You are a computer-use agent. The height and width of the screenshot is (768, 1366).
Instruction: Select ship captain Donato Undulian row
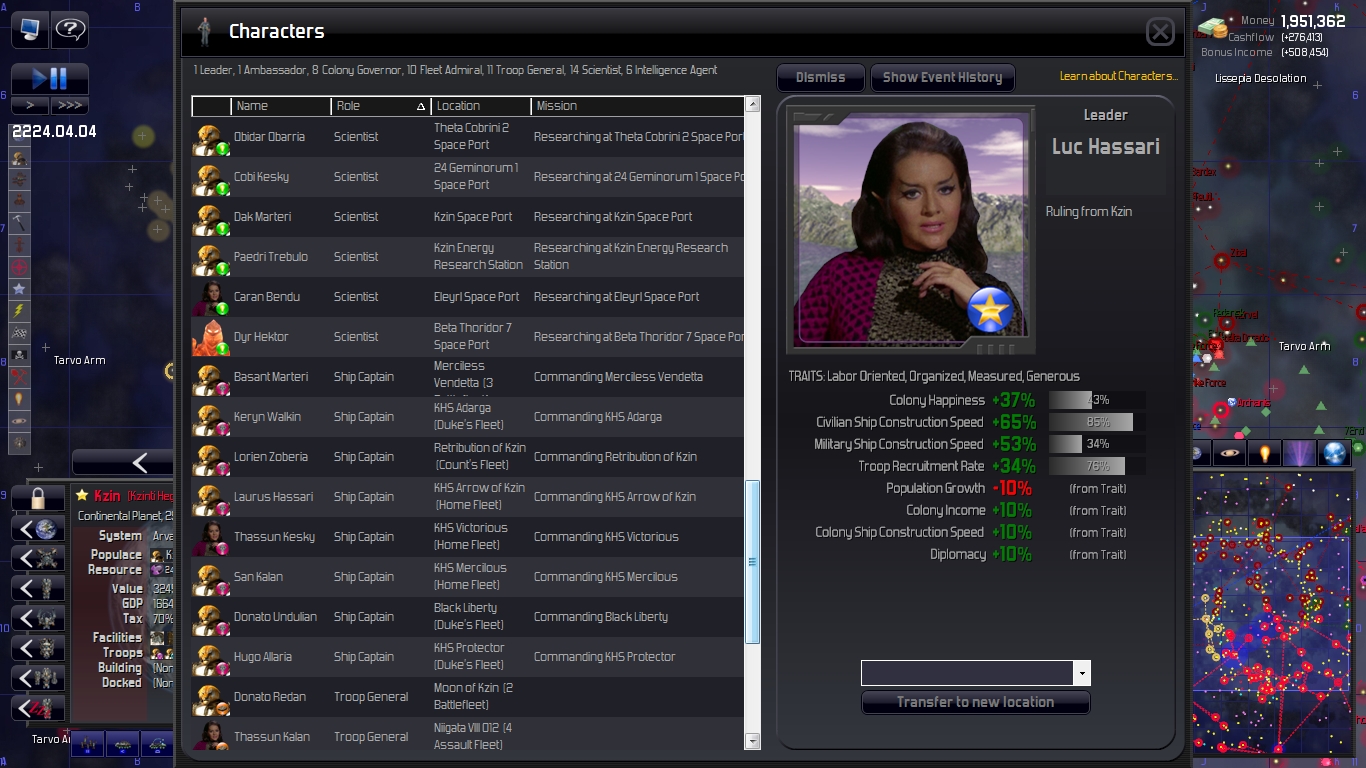pyautogui.click(x=468, y=617)
